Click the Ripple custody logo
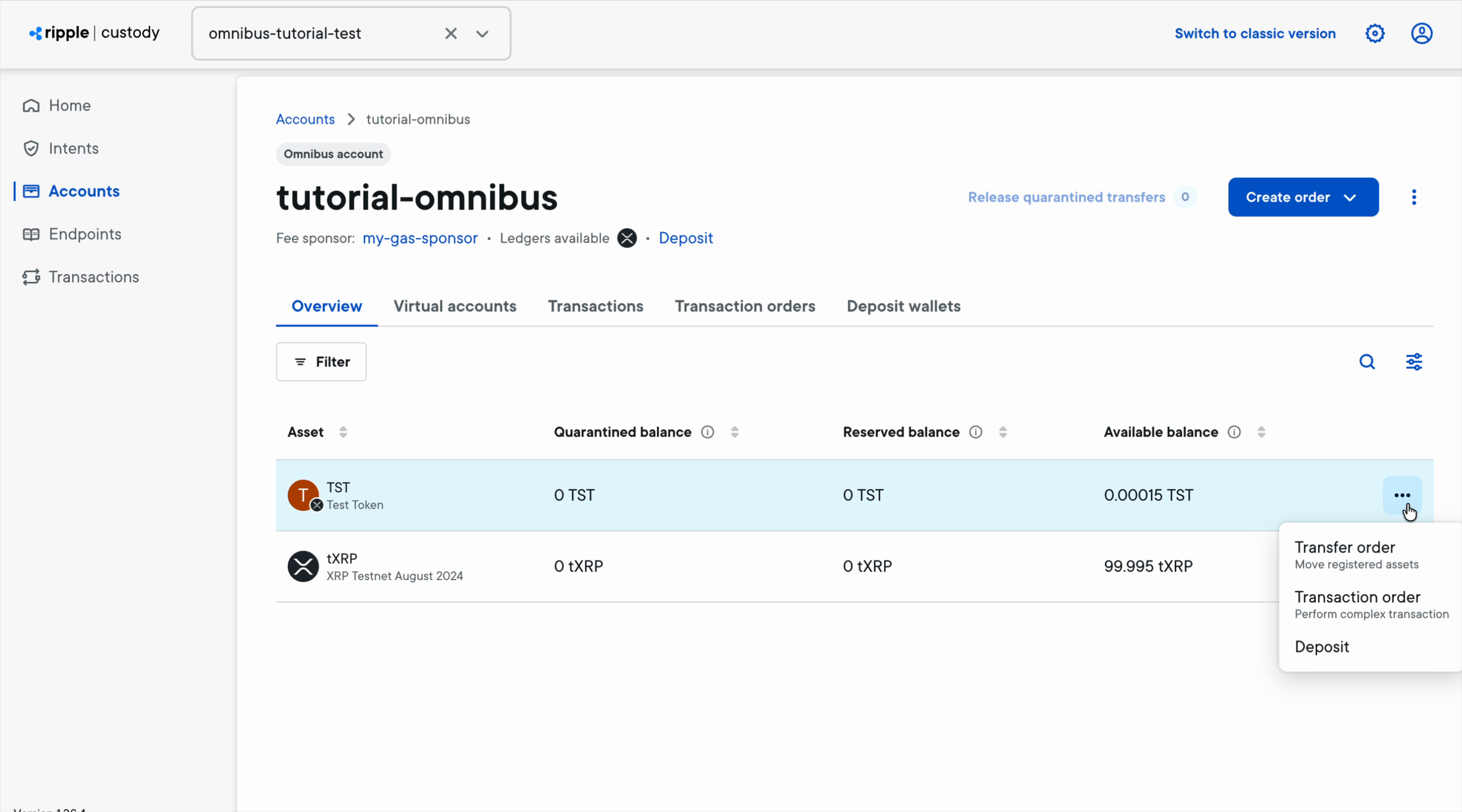 coord(94,33)
